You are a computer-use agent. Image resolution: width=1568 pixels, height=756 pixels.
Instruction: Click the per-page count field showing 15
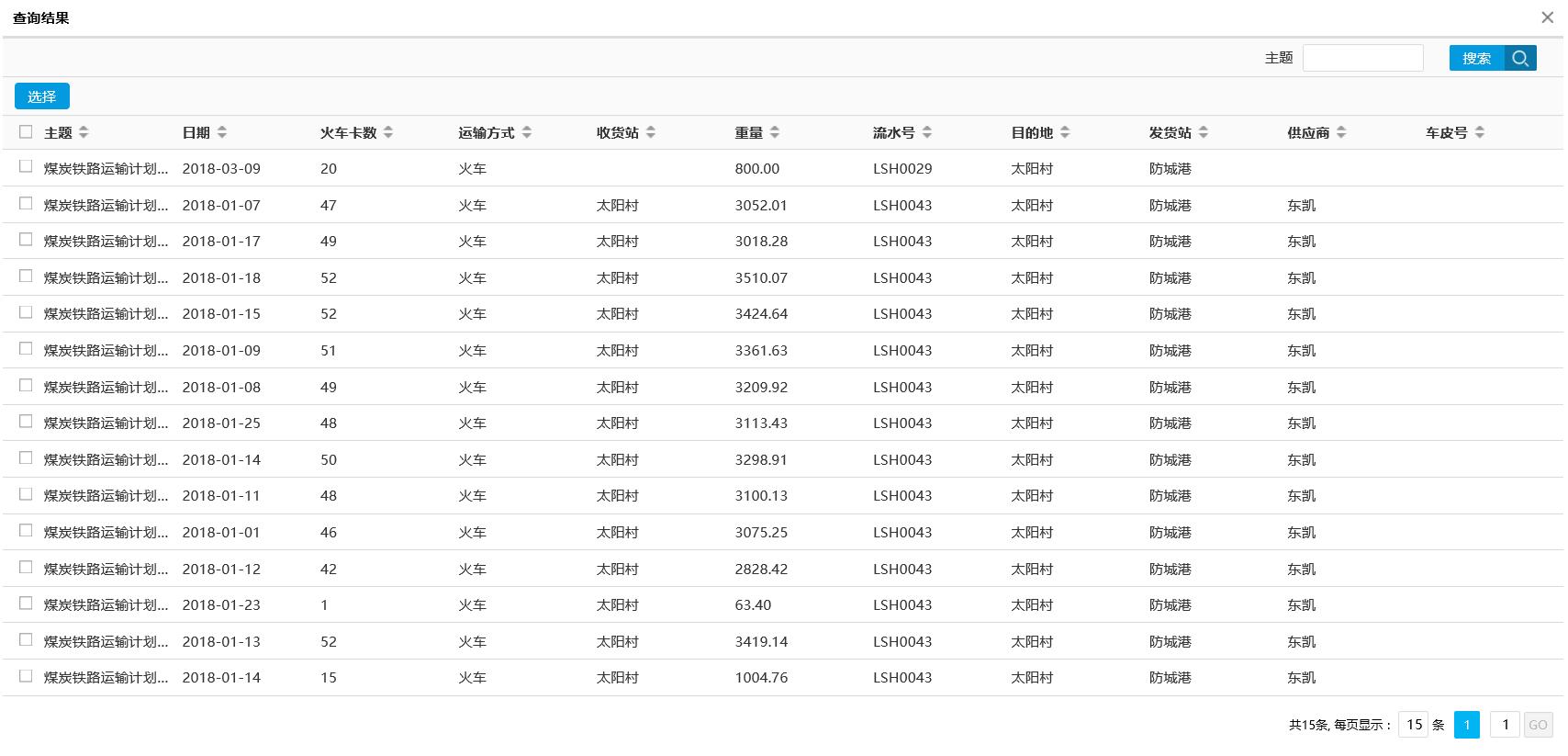(x=1414, y=725)
